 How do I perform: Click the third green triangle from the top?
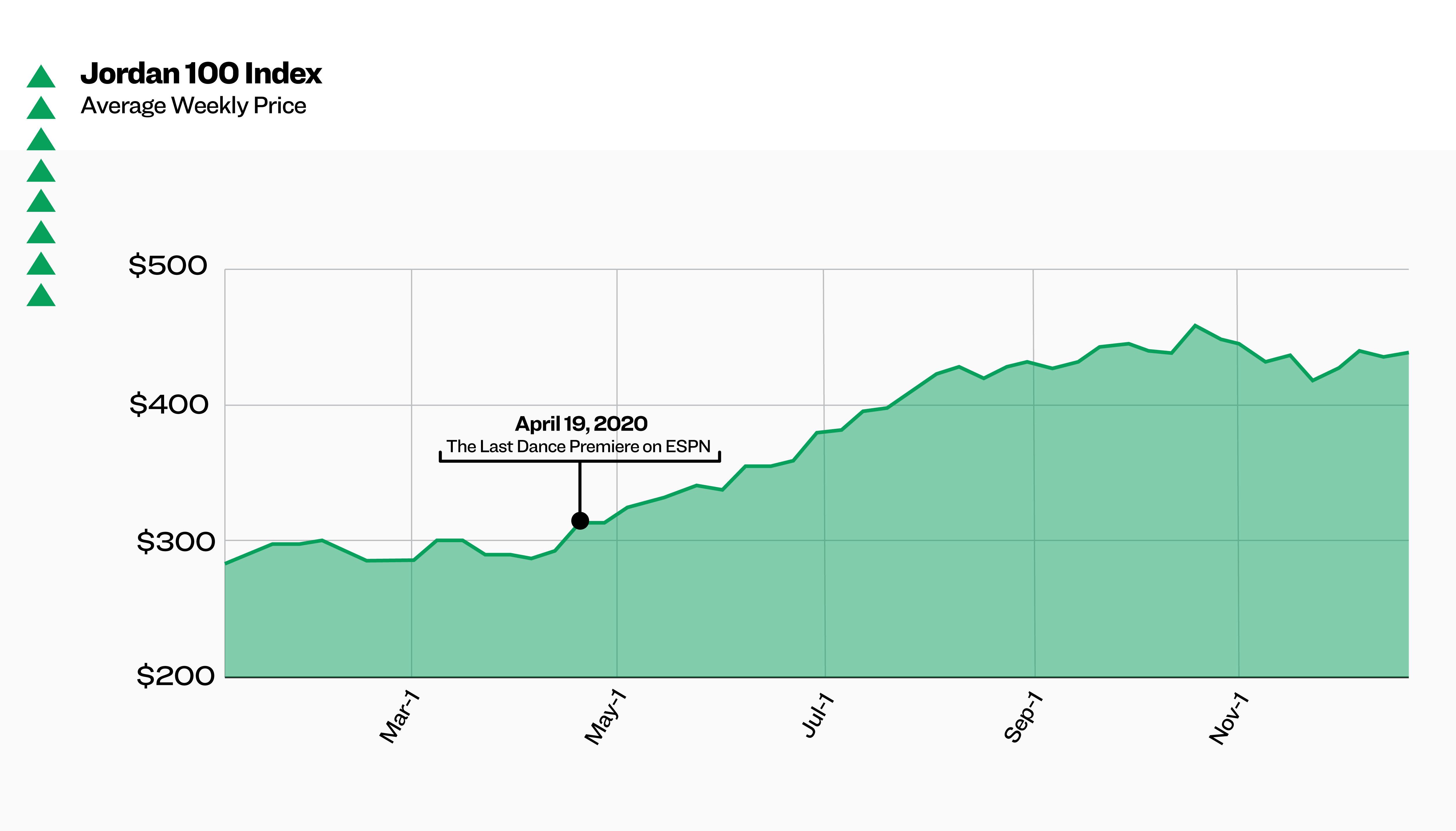click(x=41, y=140)
